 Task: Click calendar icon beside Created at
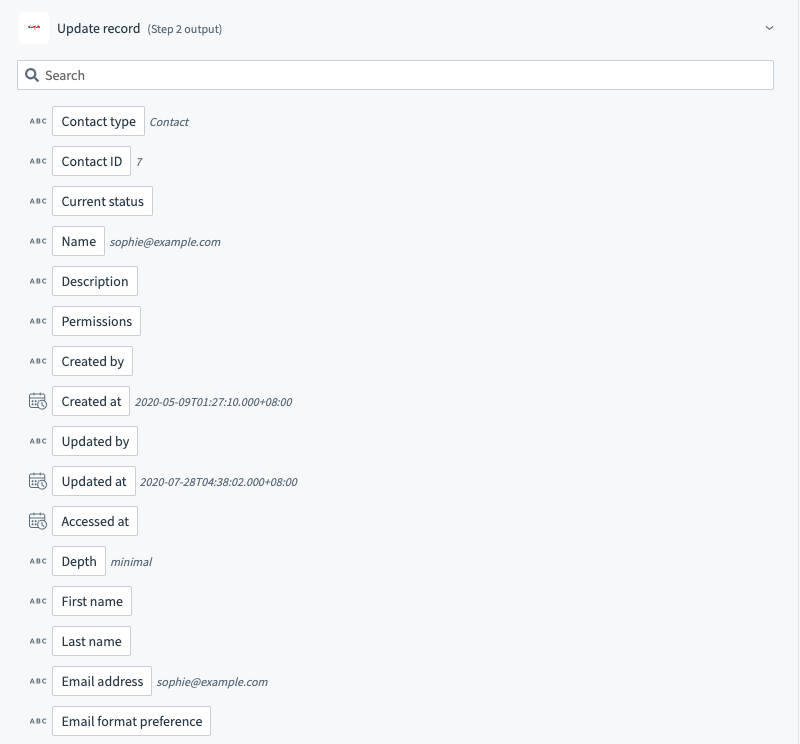click(37, 401)
